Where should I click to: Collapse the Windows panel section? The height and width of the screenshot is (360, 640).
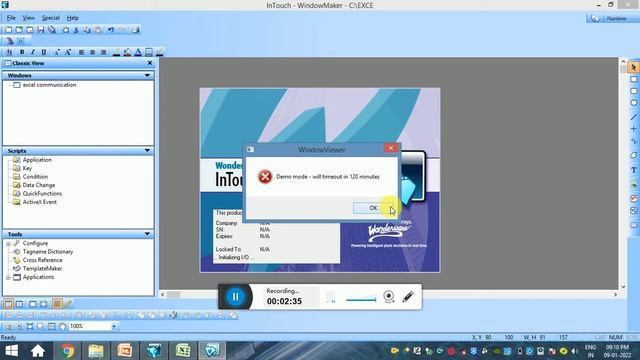pos(147,76)
